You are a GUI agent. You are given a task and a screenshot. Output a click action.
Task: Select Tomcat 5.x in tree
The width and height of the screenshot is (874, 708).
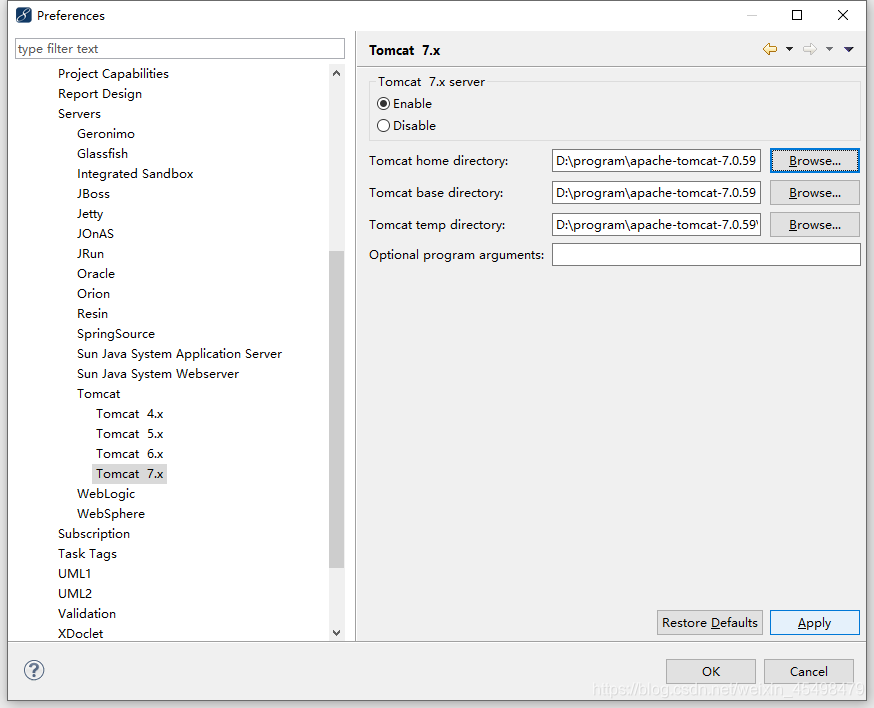tap(129, 434)
